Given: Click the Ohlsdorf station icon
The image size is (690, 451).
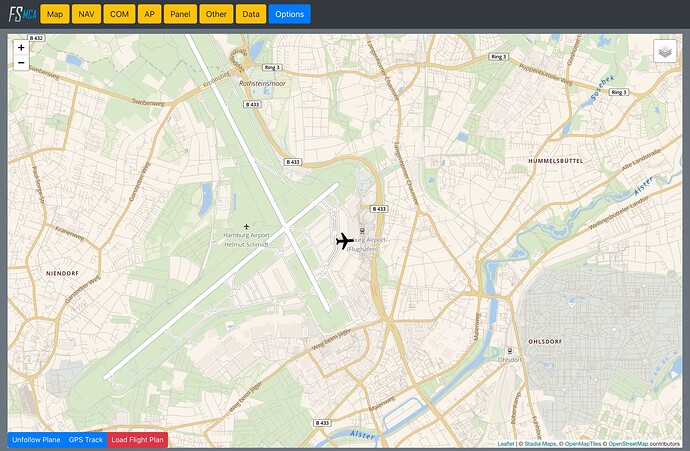Looking at the screenshot, I should [x=510, y=351].
